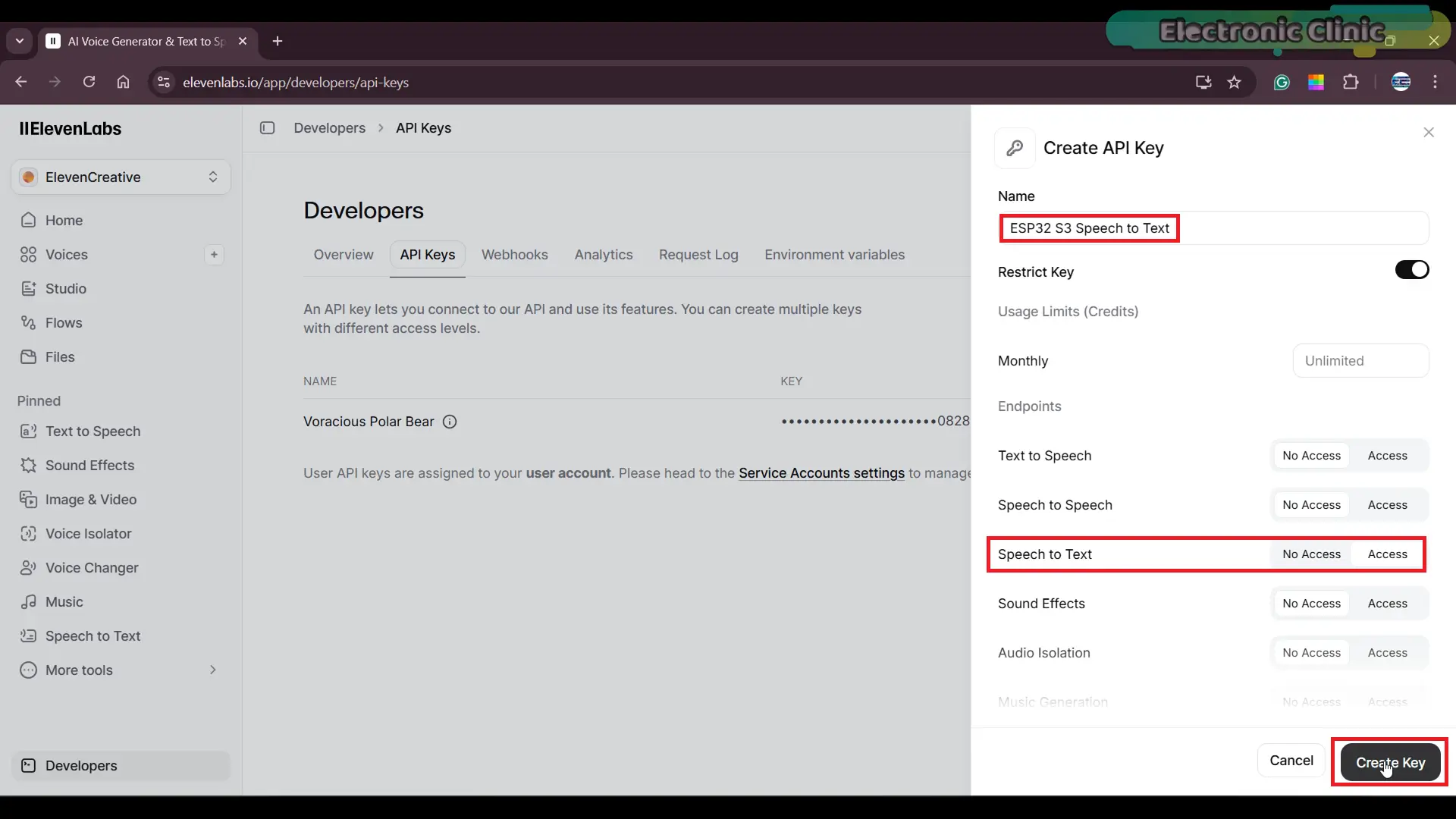
Task: Open the tab search dropdown arrow
Action: coord(20,41)
